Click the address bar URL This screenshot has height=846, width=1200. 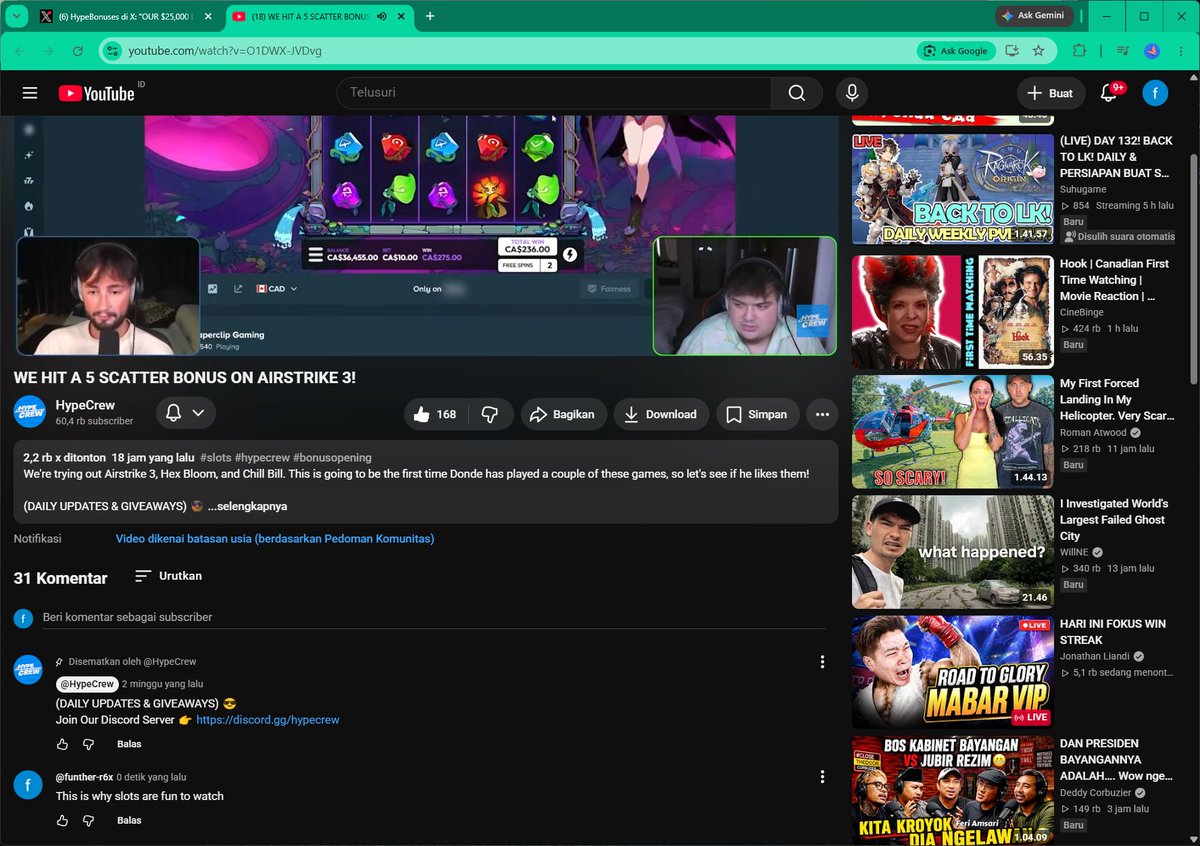(x=225, y=50)
